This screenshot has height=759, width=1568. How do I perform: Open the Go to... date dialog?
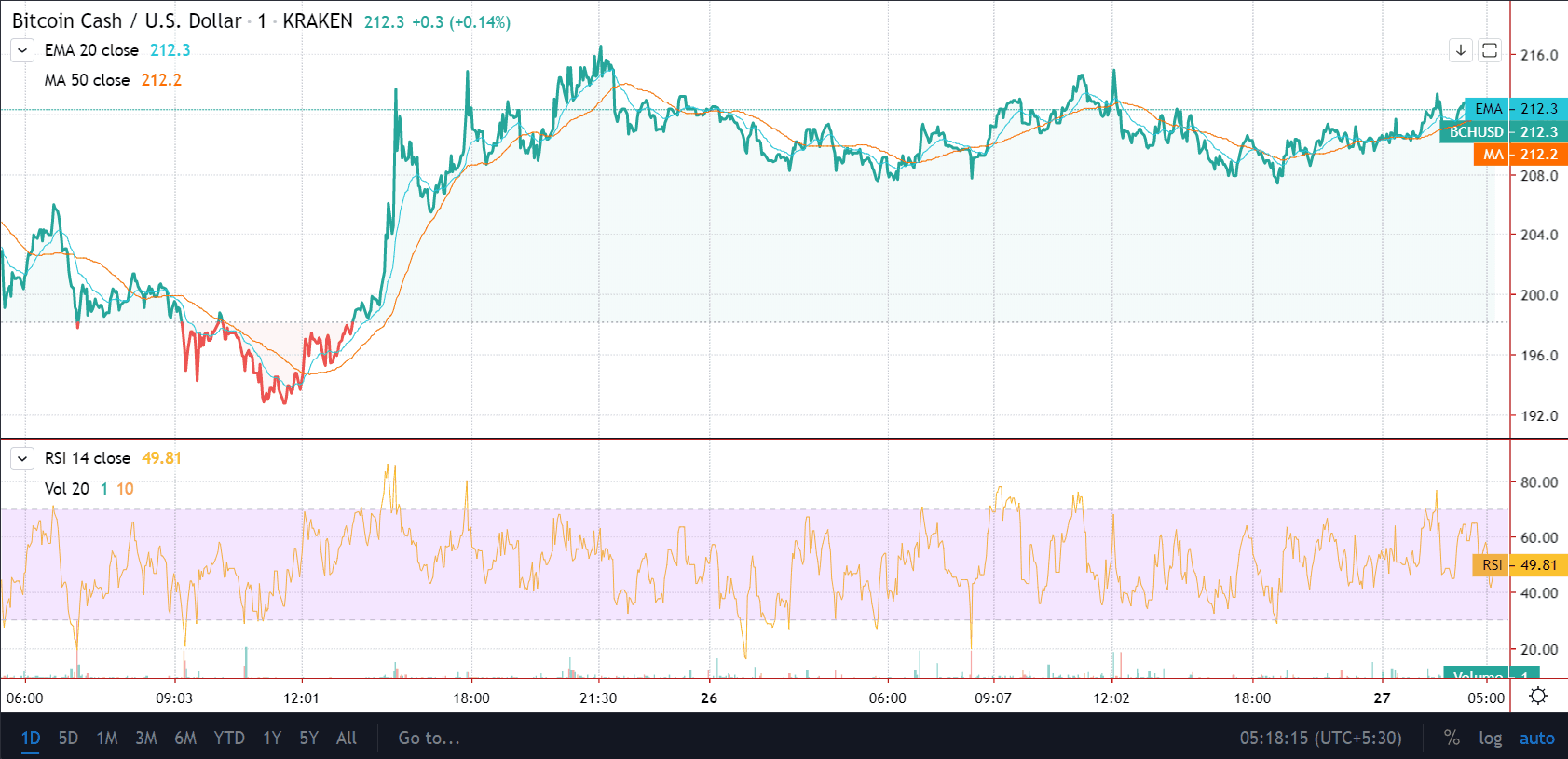coord(429,739)
